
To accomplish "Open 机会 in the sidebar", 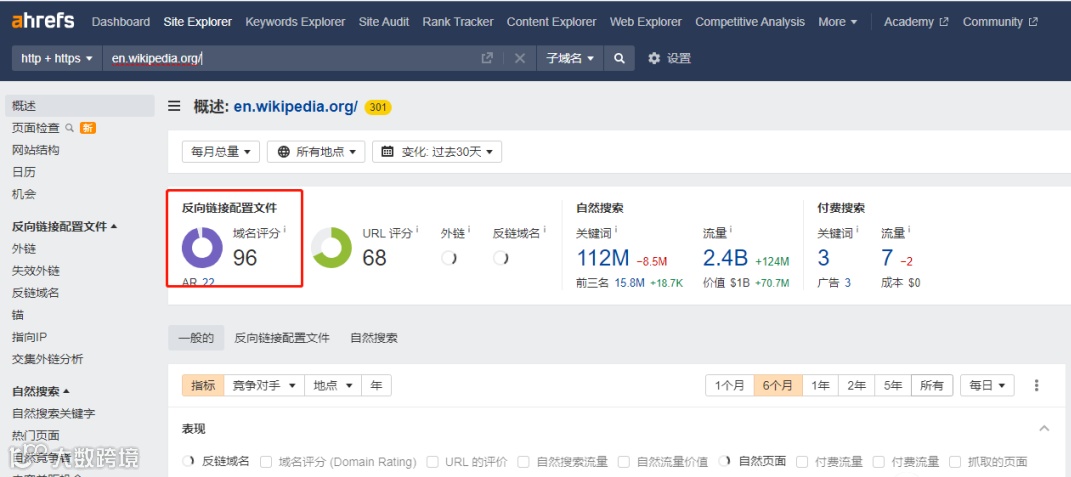I will click(x=24, y=194).
